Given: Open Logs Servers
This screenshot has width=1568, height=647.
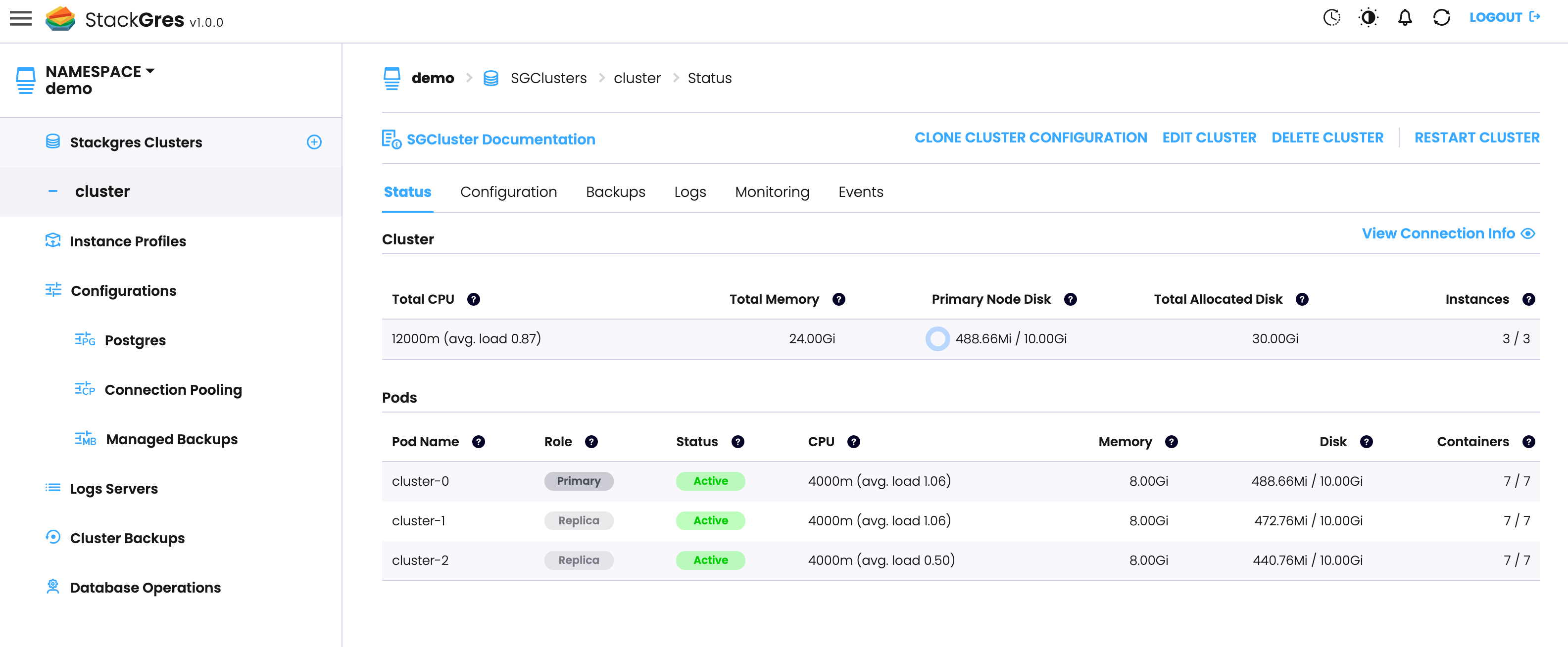Looking at the screenshot, I should click(x=114, y=489).
